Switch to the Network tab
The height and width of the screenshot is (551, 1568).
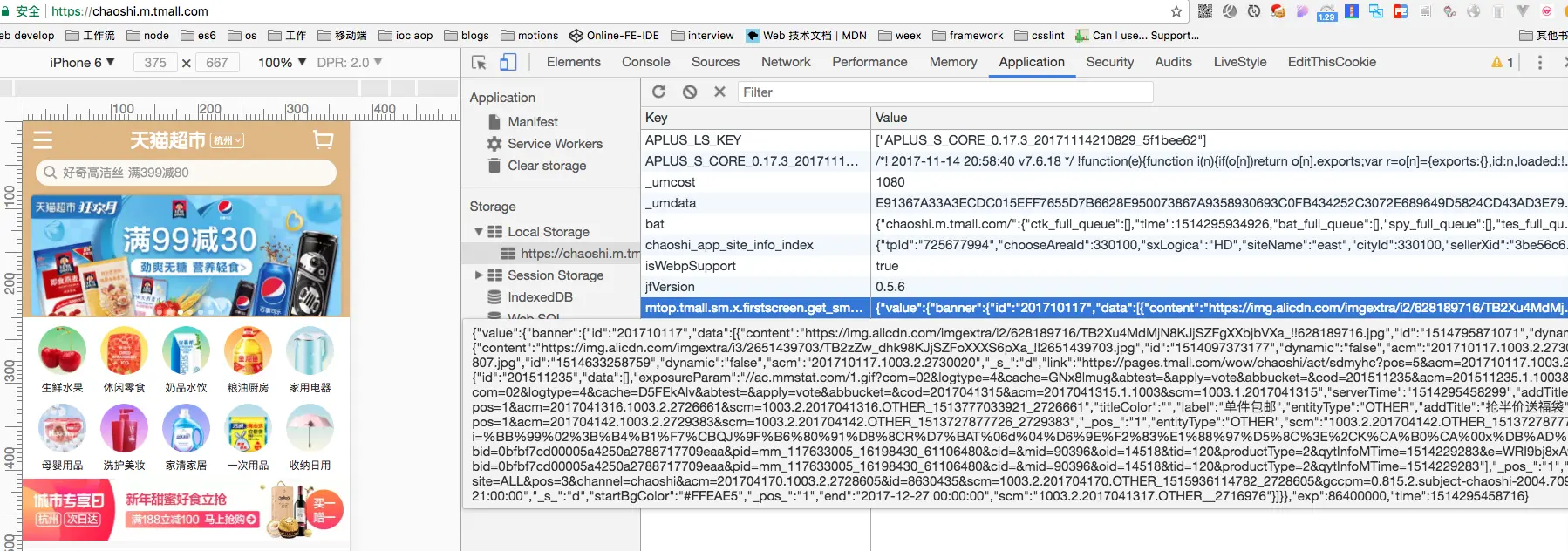[x=786, y=62]
